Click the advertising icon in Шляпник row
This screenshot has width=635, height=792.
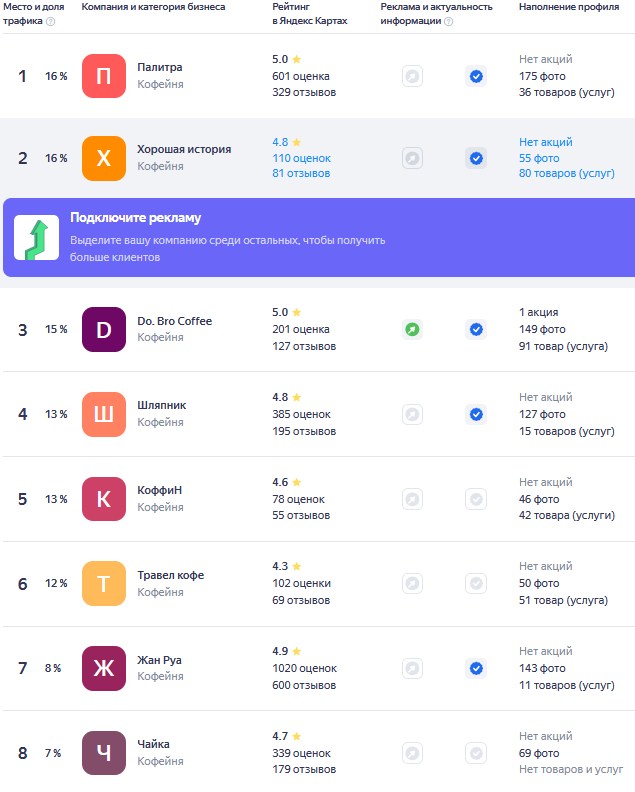412,414
